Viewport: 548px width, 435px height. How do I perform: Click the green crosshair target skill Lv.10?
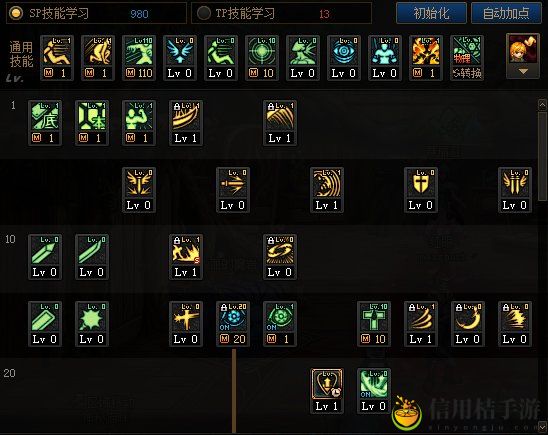point(262,58)
